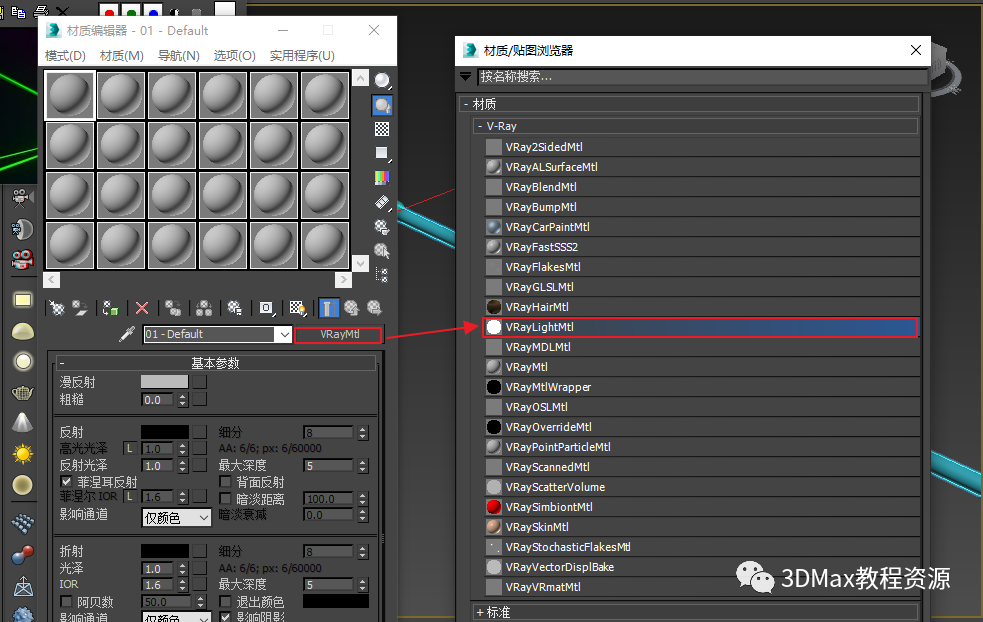This screenshot has height=622, width=983.
Task: Toggle the checkered Background icon
Action: click(382, 129)
